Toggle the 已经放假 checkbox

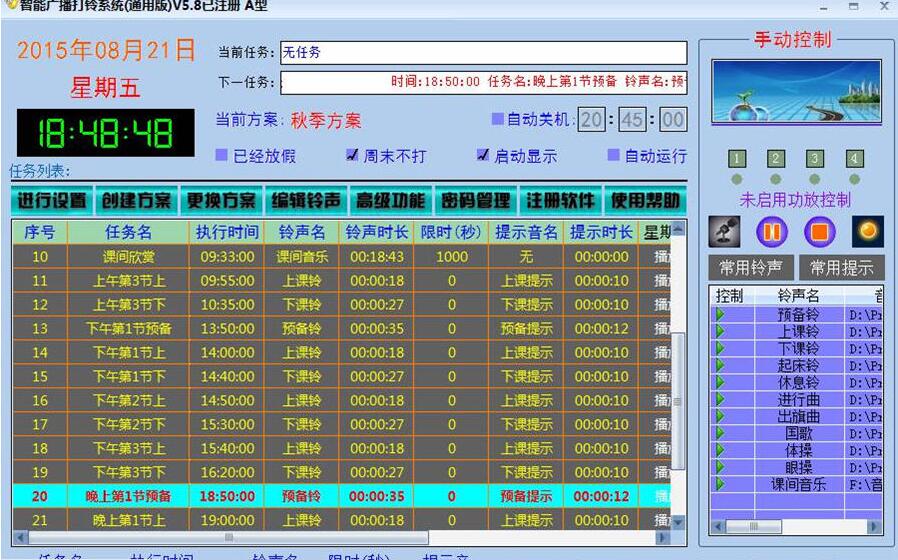(x=222, y=155)
